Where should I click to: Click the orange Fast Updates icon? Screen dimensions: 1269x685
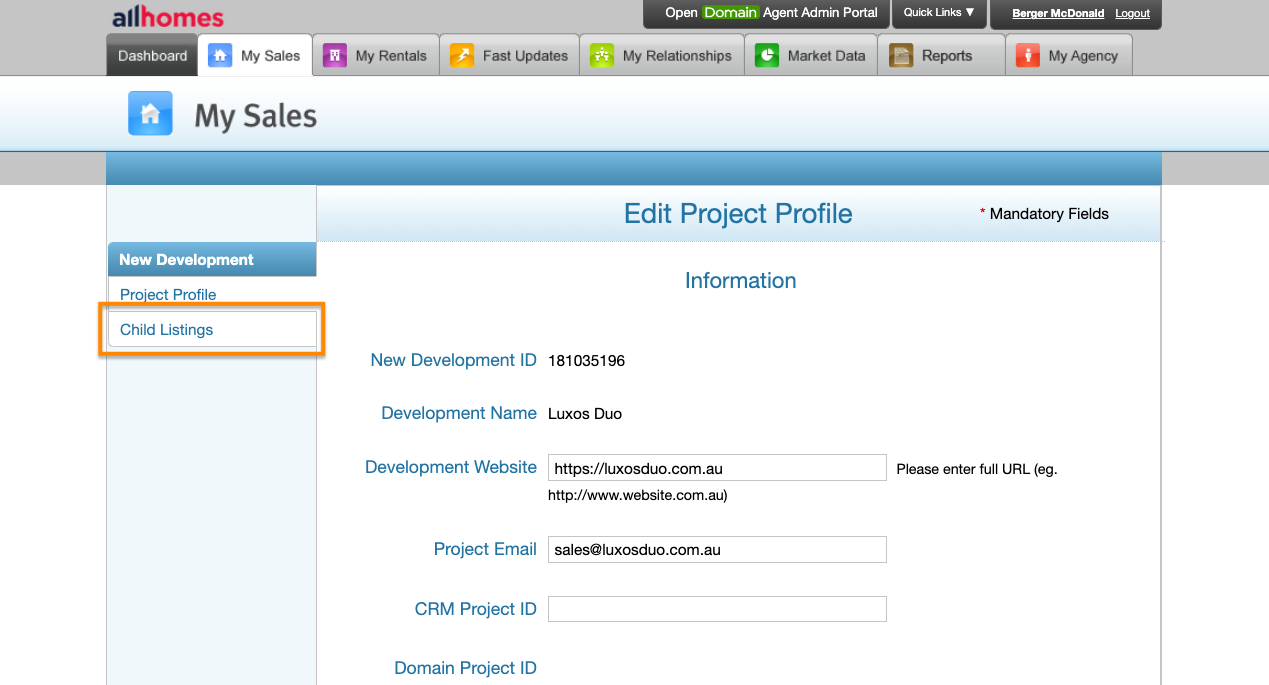461,56
